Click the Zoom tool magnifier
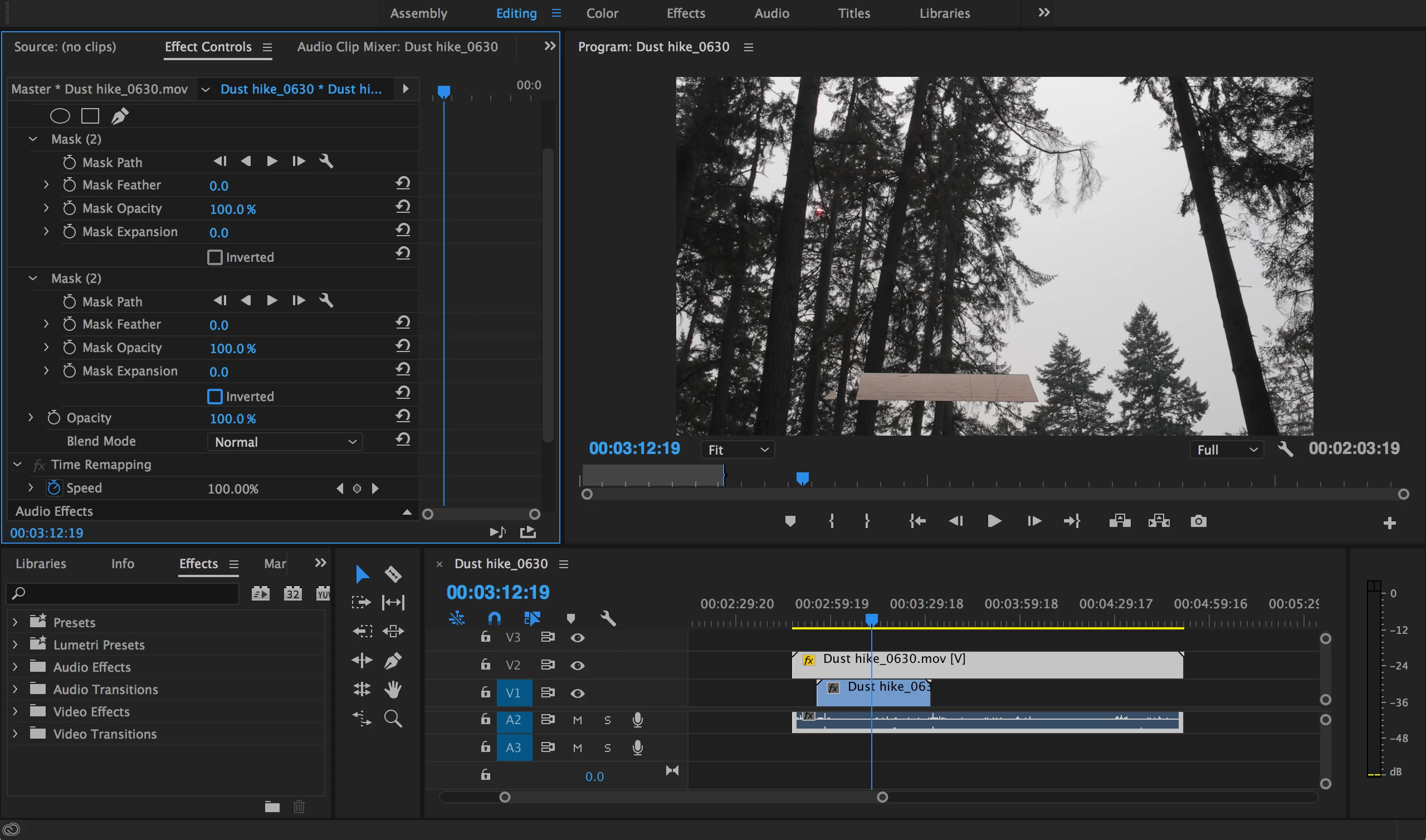 tap(393, 719)
